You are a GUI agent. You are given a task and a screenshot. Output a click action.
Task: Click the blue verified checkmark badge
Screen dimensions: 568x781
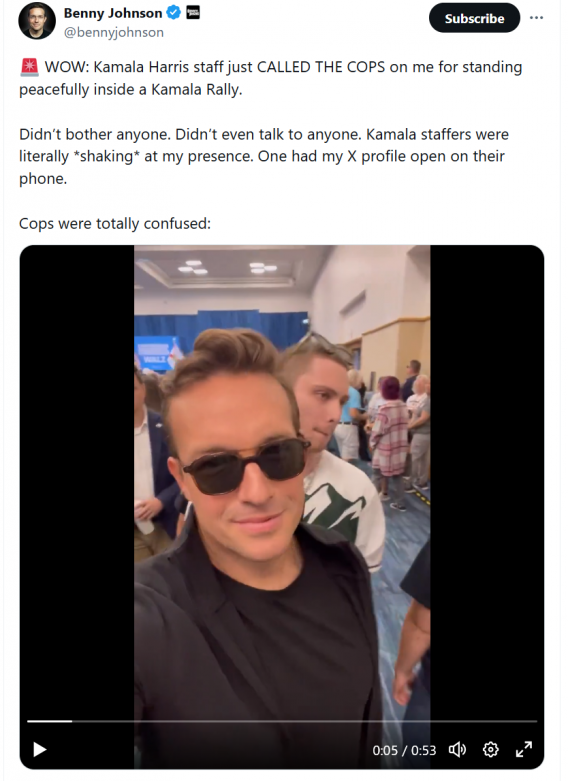[x=173, y=12]
